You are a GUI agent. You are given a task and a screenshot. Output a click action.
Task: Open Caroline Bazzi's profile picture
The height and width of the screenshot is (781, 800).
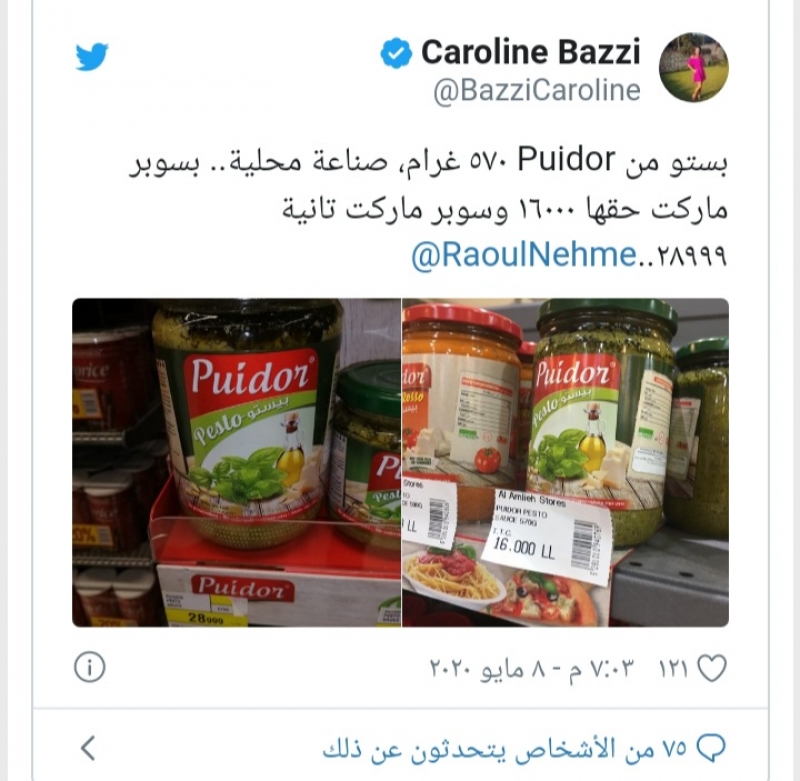[693, 67]
